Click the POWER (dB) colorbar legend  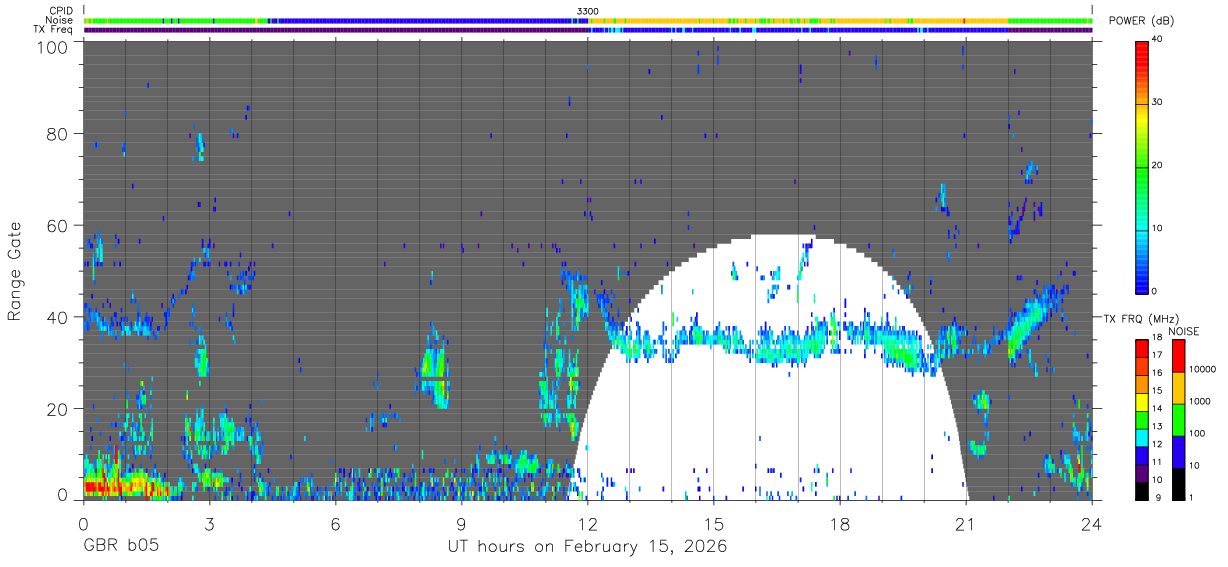point(1142,166)
